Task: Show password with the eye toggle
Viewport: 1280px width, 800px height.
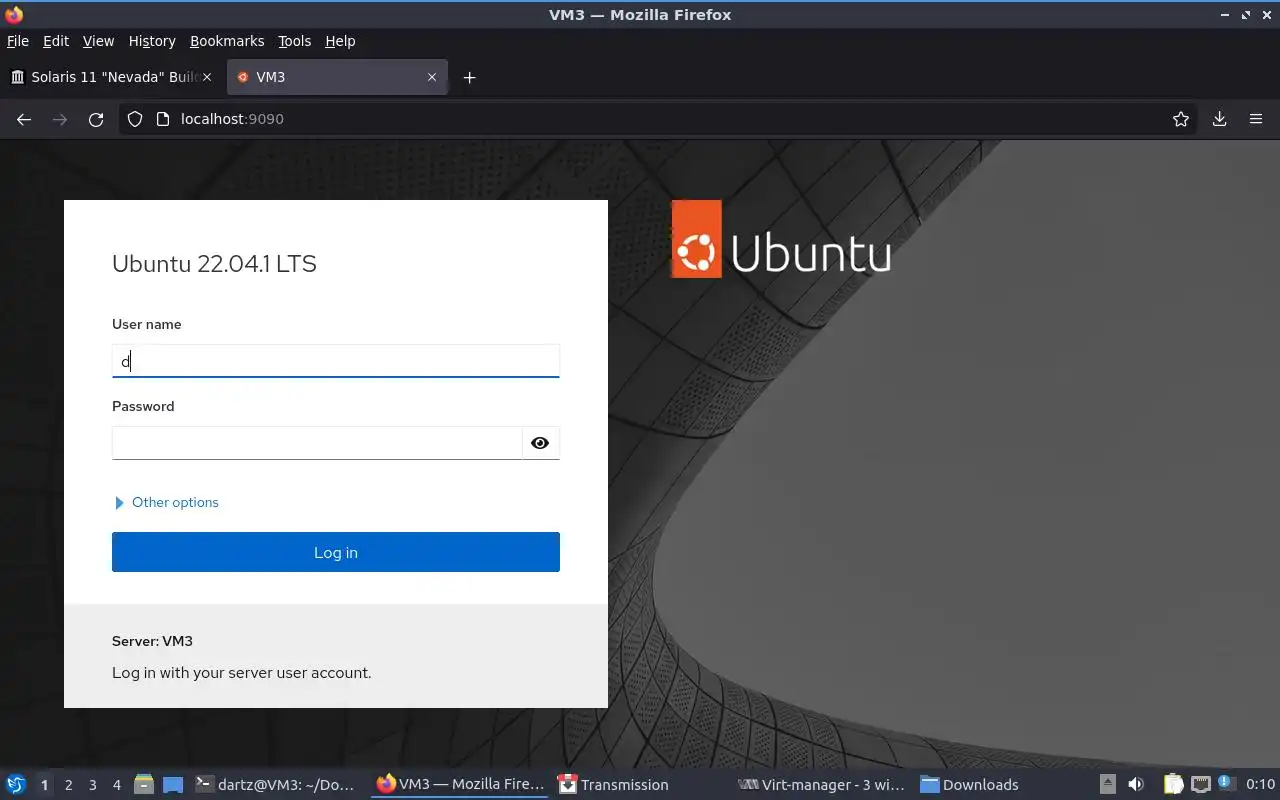Action: pos(540,443)
